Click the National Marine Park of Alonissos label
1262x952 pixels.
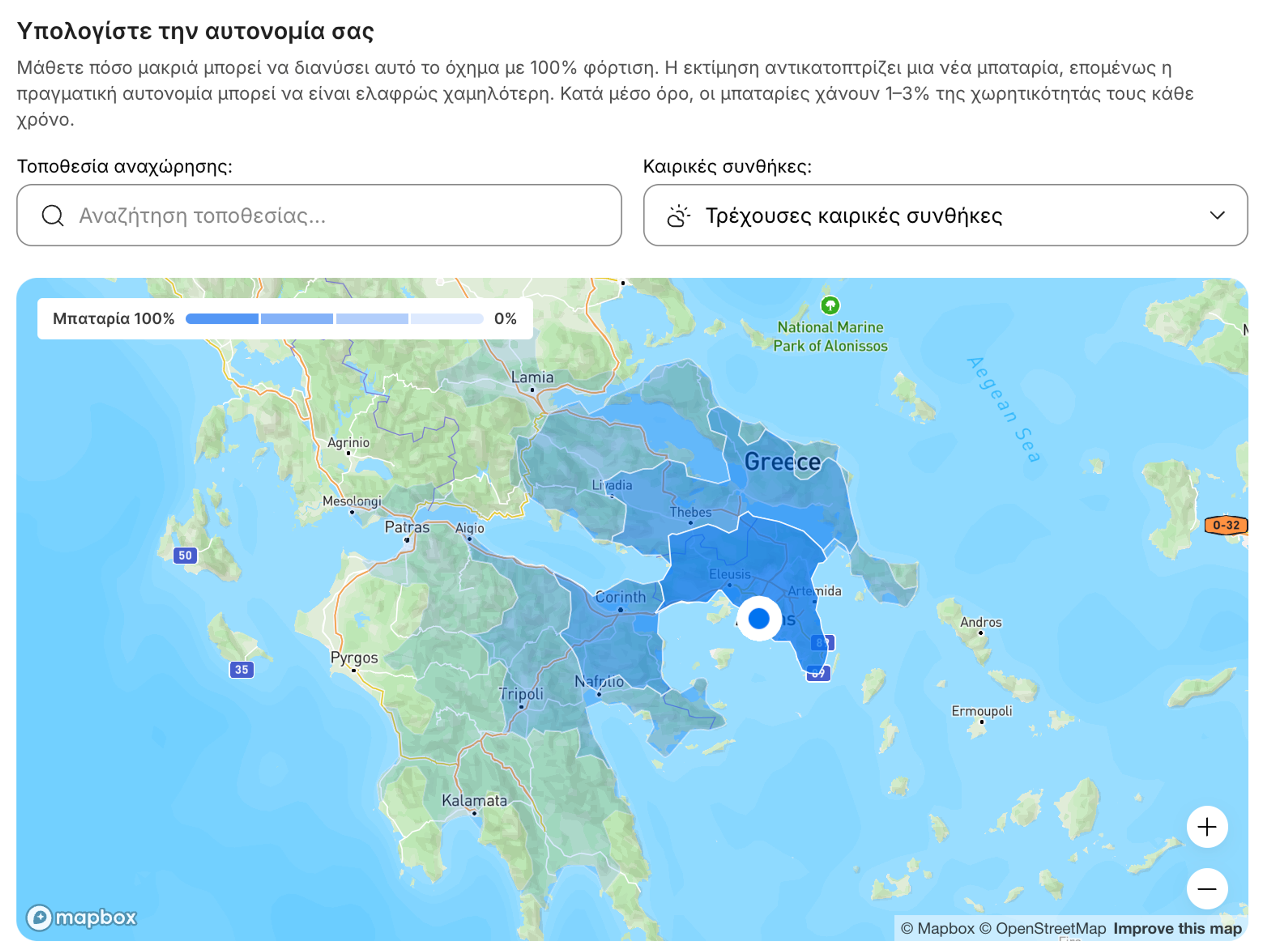pyautogui.click(x=830, y=336)
